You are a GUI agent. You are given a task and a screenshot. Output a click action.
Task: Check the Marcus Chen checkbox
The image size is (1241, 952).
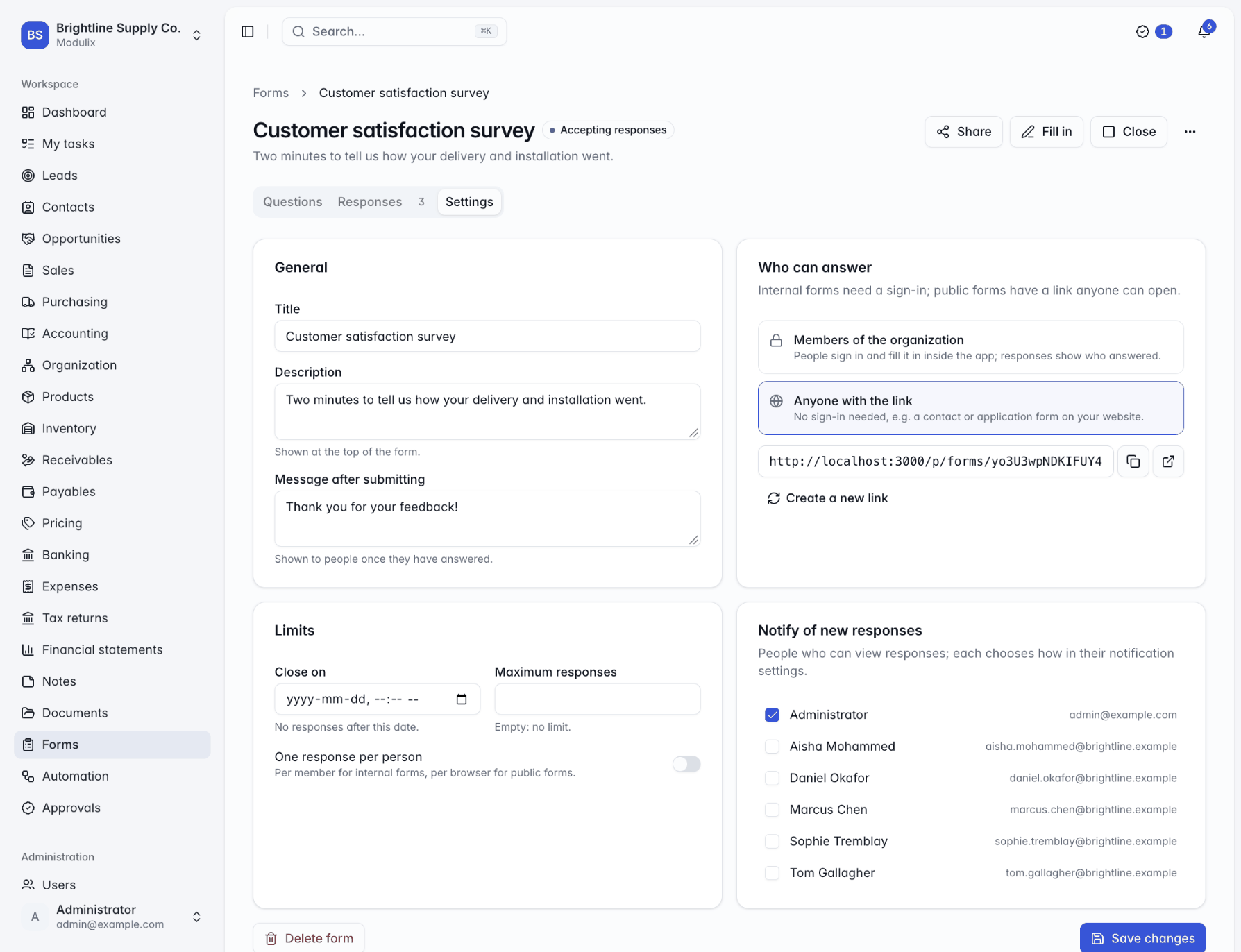tap(772, 810)
